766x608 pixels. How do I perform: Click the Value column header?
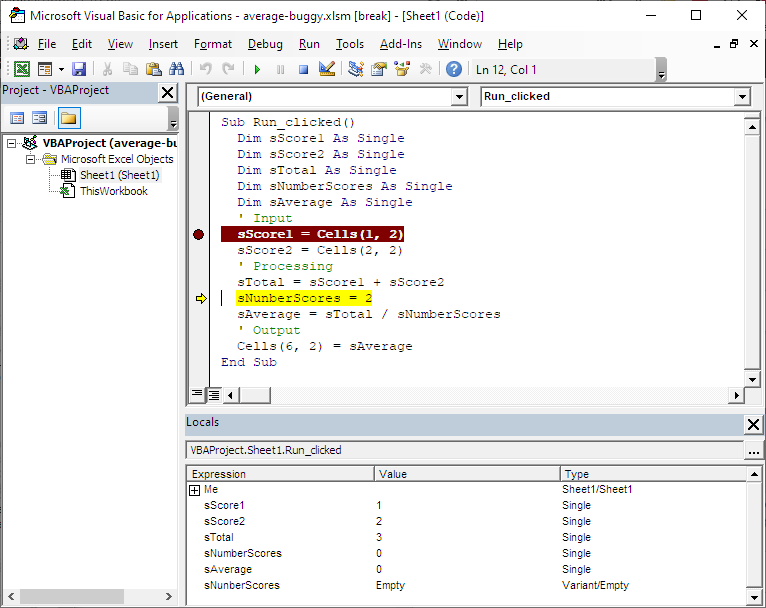pos(467,474)
